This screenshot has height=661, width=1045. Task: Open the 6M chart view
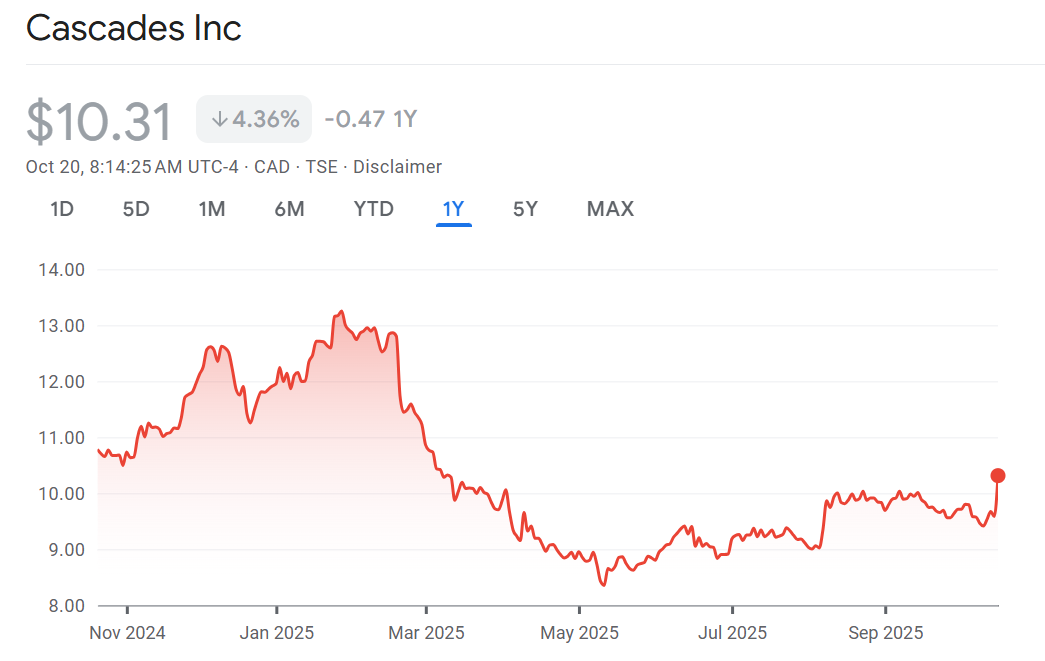click(289, 209)
